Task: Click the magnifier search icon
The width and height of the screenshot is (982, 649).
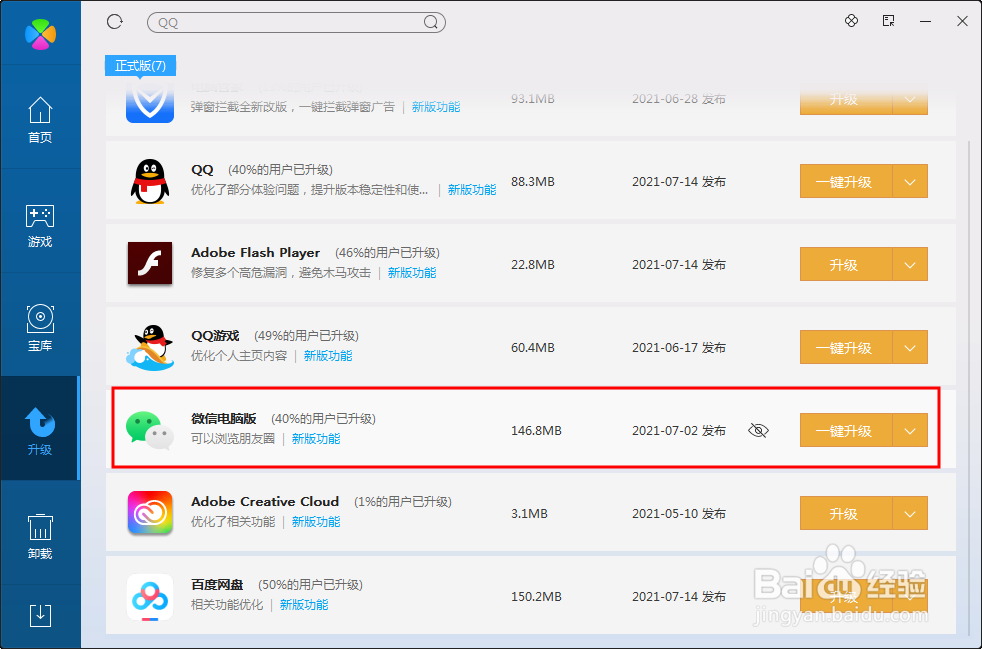Action: pyautogui.click(x=431, y=23)
